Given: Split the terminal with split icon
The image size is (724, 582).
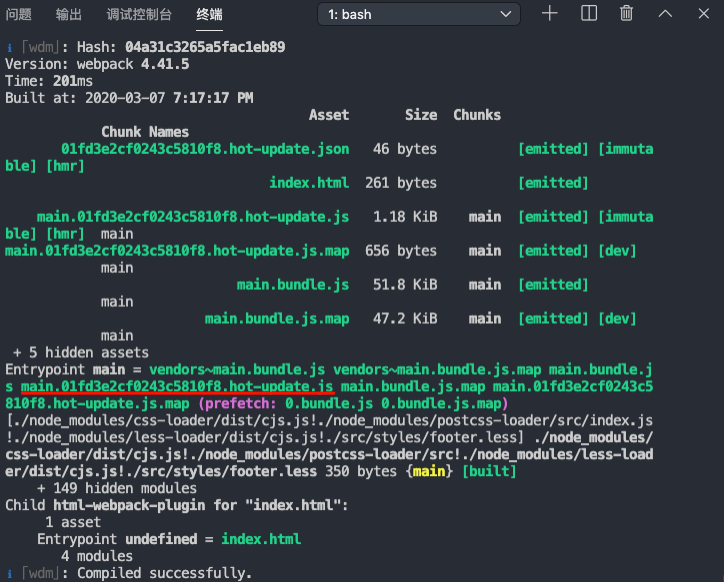Looking at the screenshot, I should point(589,13).
